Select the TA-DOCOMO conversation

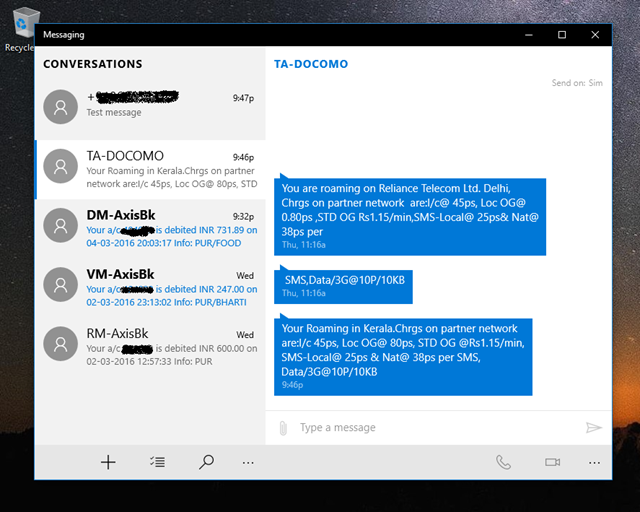tap(150, 170)
